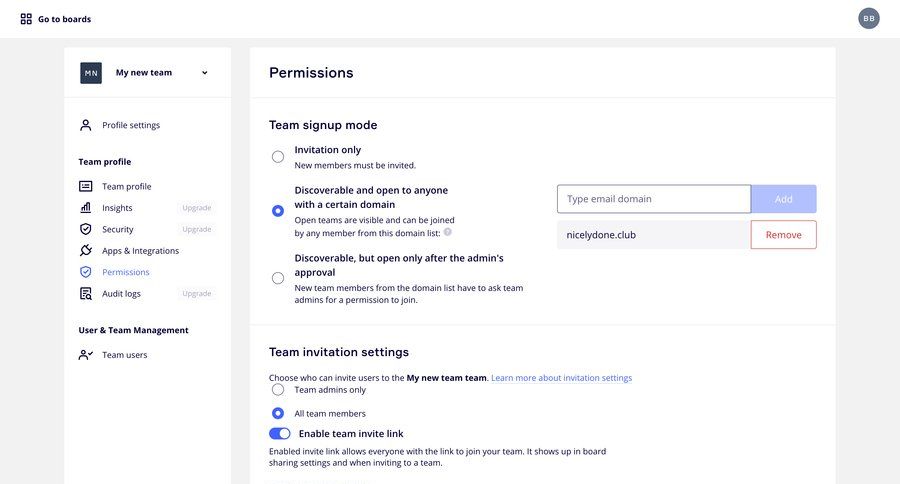Choose Team admins only radio button
Screen dimensions: 900x484
[278, 390]
